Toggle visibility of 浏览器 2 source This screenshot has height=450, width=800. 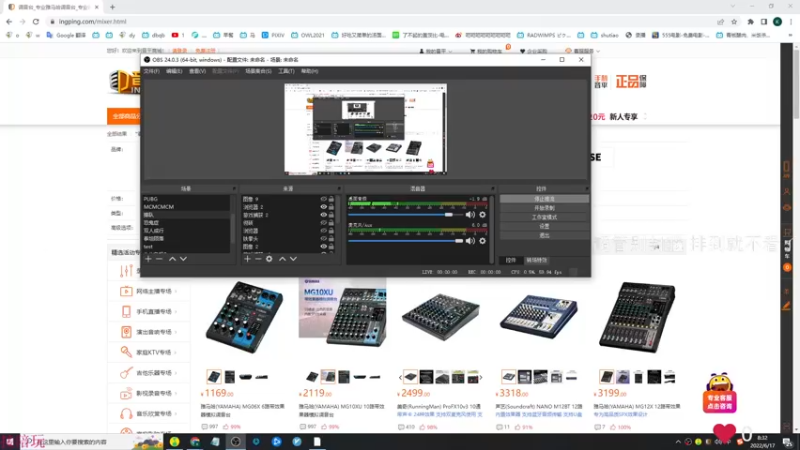tap(323, 207)
